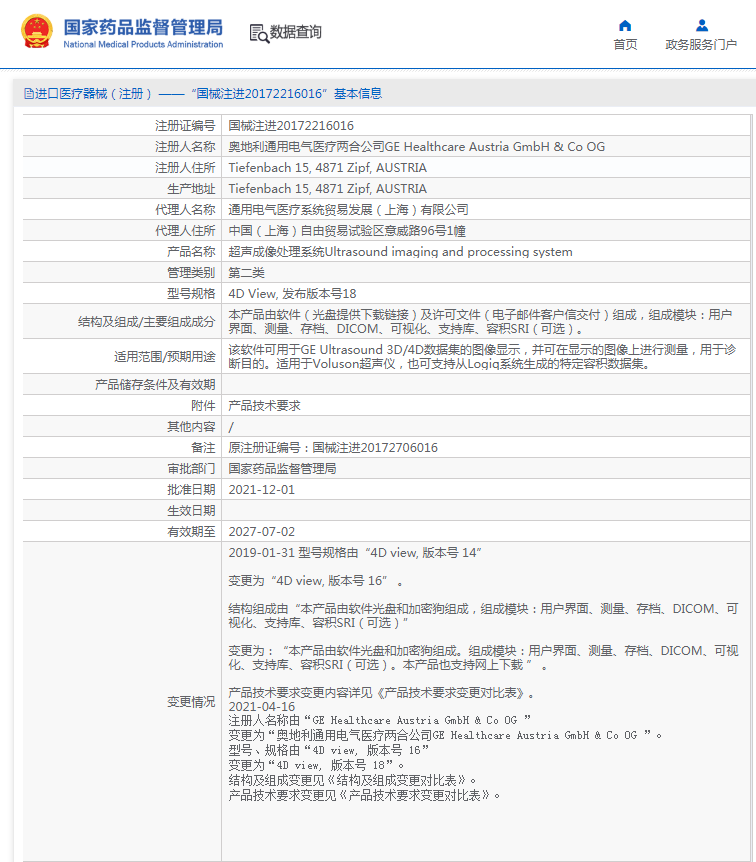Click the 注册人住所 address Tiefenbach 15

click(327, 168)
